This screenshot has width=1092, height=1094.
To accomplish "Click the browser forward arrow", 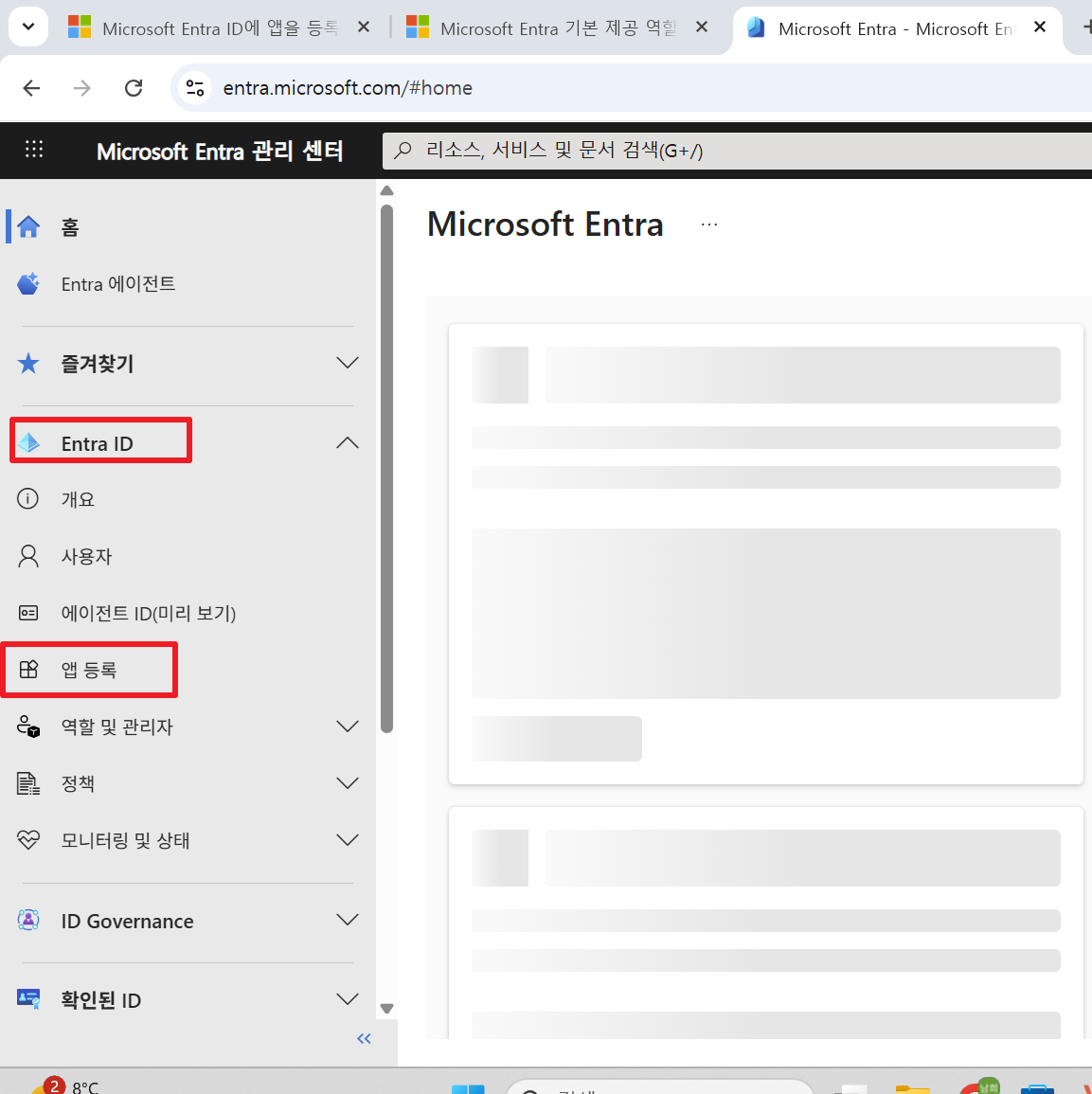I will (82, 88).
